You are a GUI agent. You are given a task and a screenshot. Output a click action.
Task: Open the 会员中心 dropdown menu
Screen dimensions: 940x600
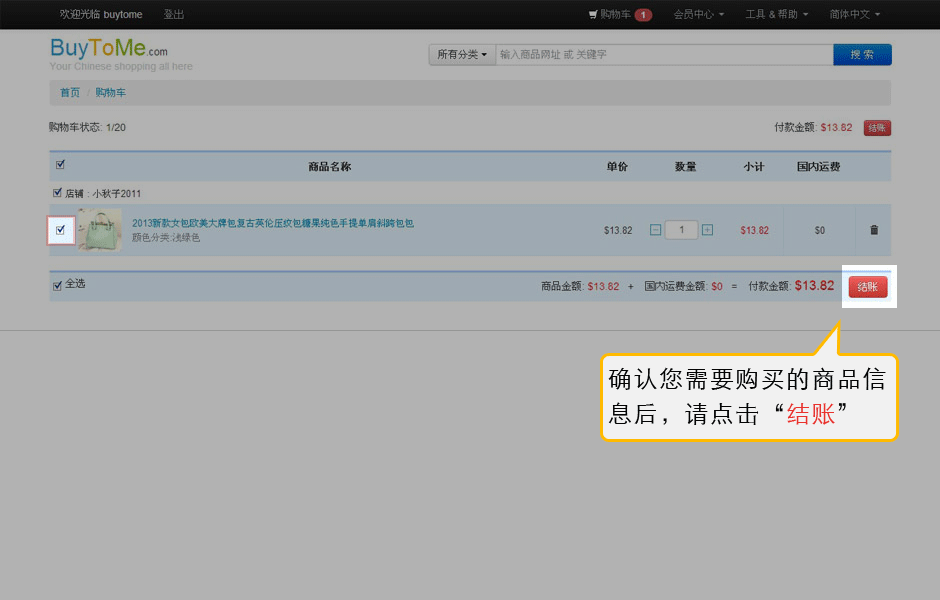point(698,15)
